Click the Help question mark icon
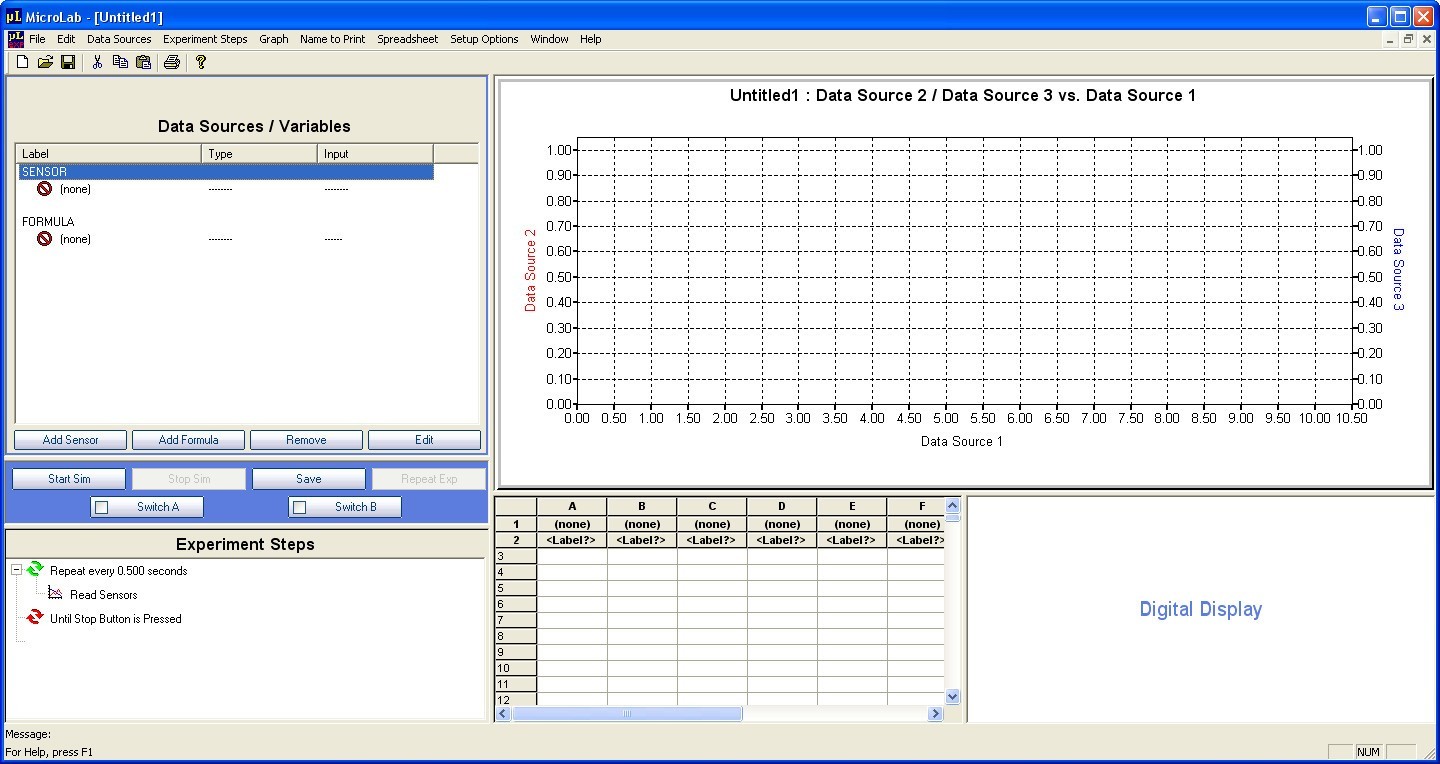This screenshot has width=1440, height=764. [x=201, y=62]
